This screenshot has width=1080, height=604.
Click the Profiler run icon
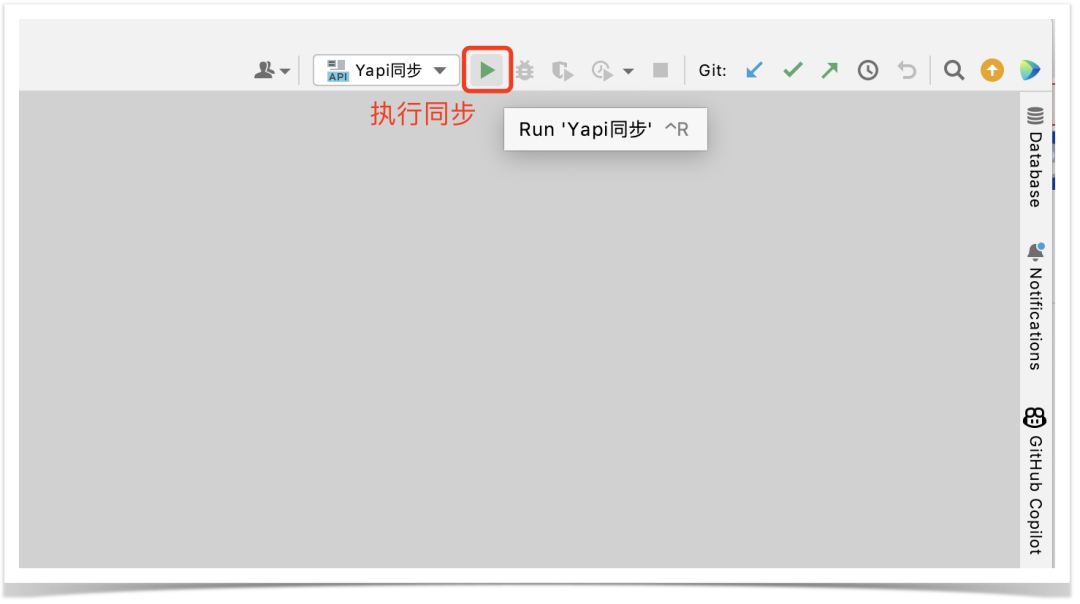(x=602, y=70)
